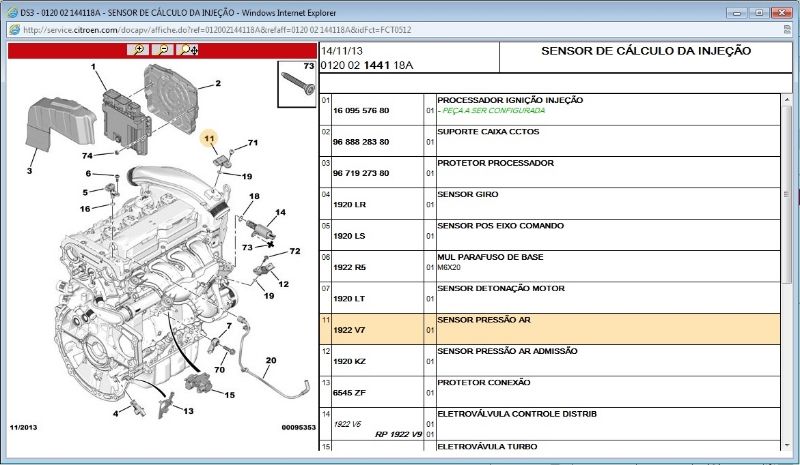Click highlighted SENSOR PRESSÃO AR row text

pyautogui.click(x=484, y=320)
